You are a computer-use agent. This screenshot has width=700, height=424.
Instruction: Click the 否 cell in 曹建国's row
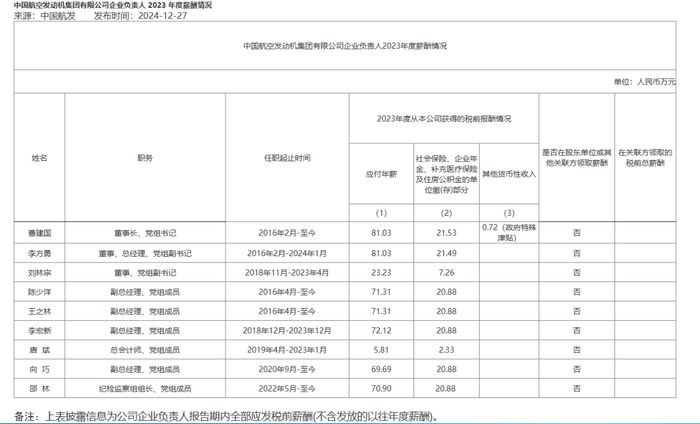tap(577, 233)
